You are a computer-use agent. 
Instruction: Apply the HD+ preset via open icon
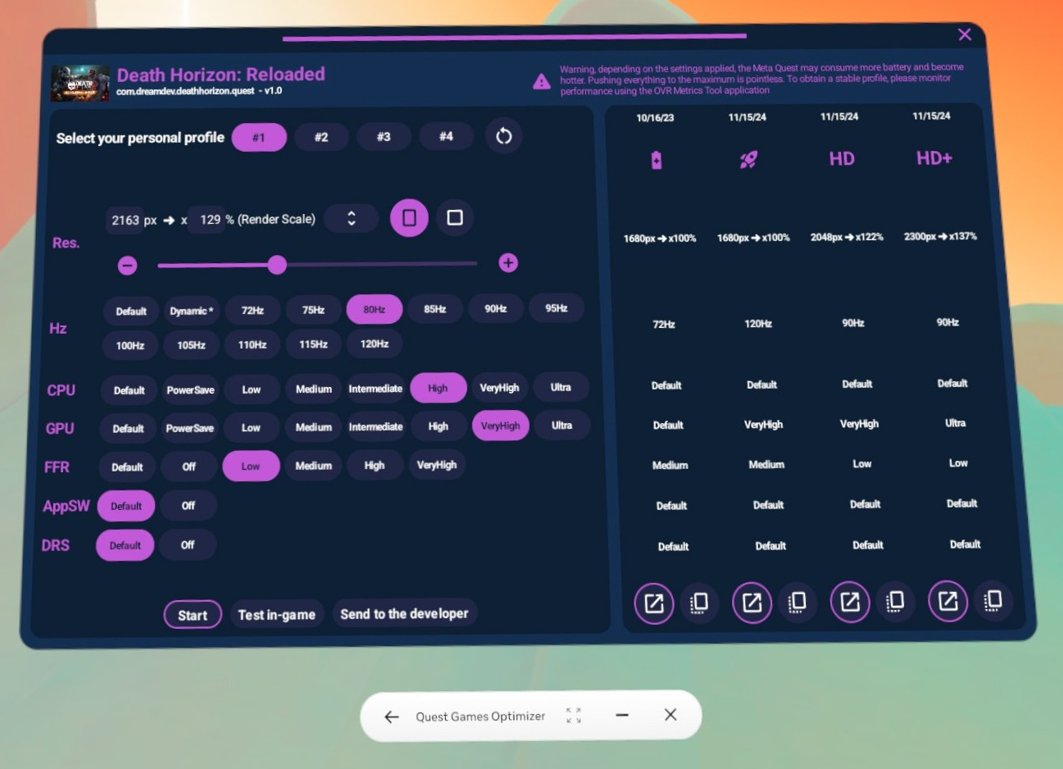[947, 601]
